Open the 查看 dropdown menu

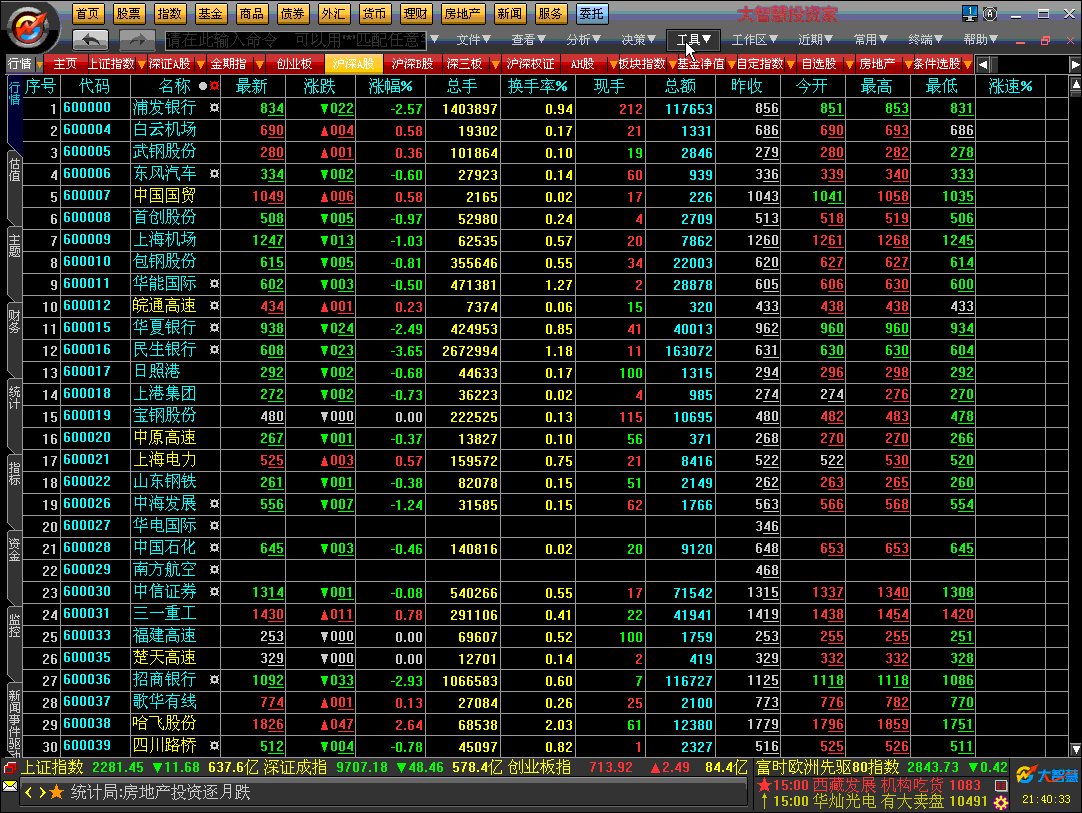coord(528,40)
